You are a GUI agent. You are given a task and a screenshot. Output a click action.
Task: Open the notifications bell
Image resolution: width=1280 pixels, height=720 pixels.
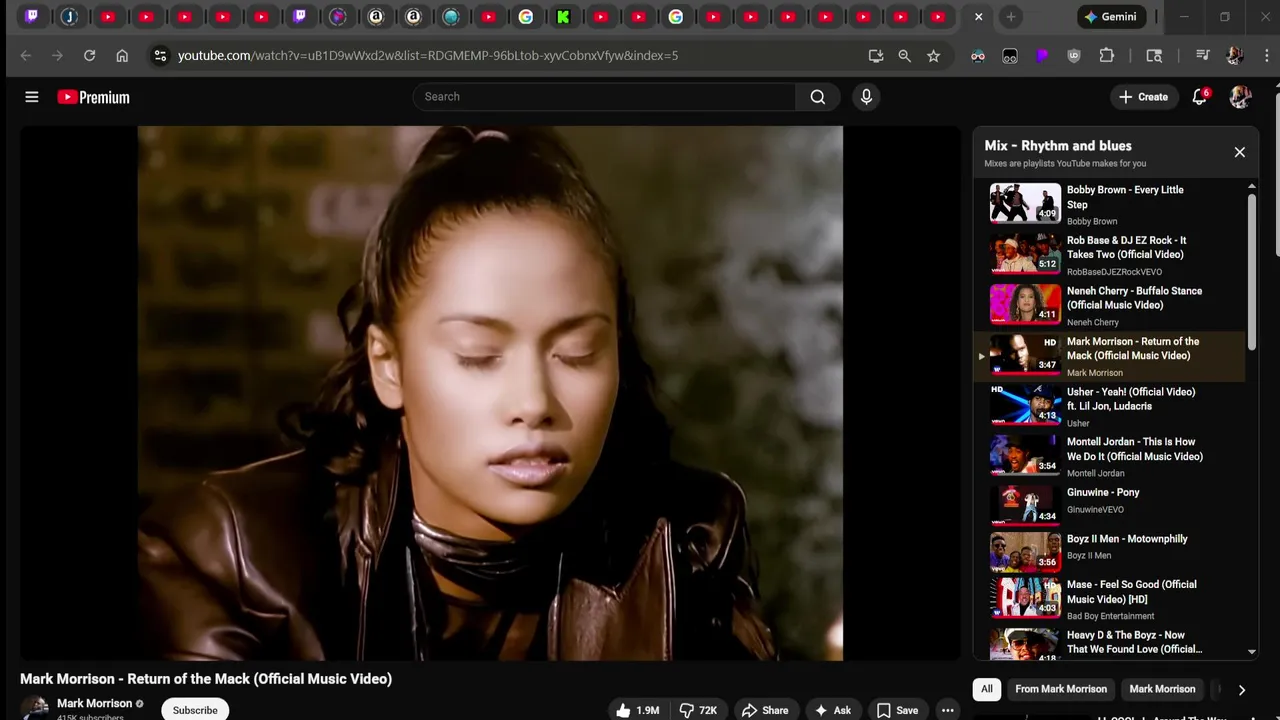(1200, 97)
